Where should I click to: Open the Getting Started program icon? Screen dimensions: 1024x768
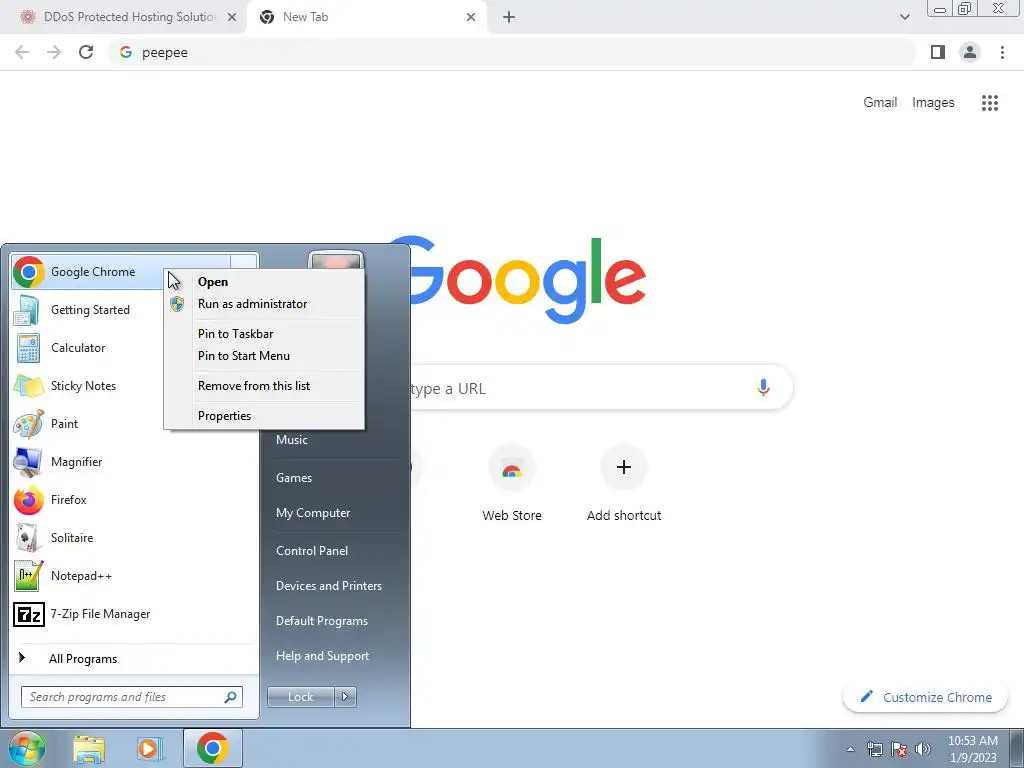[27, 310]
